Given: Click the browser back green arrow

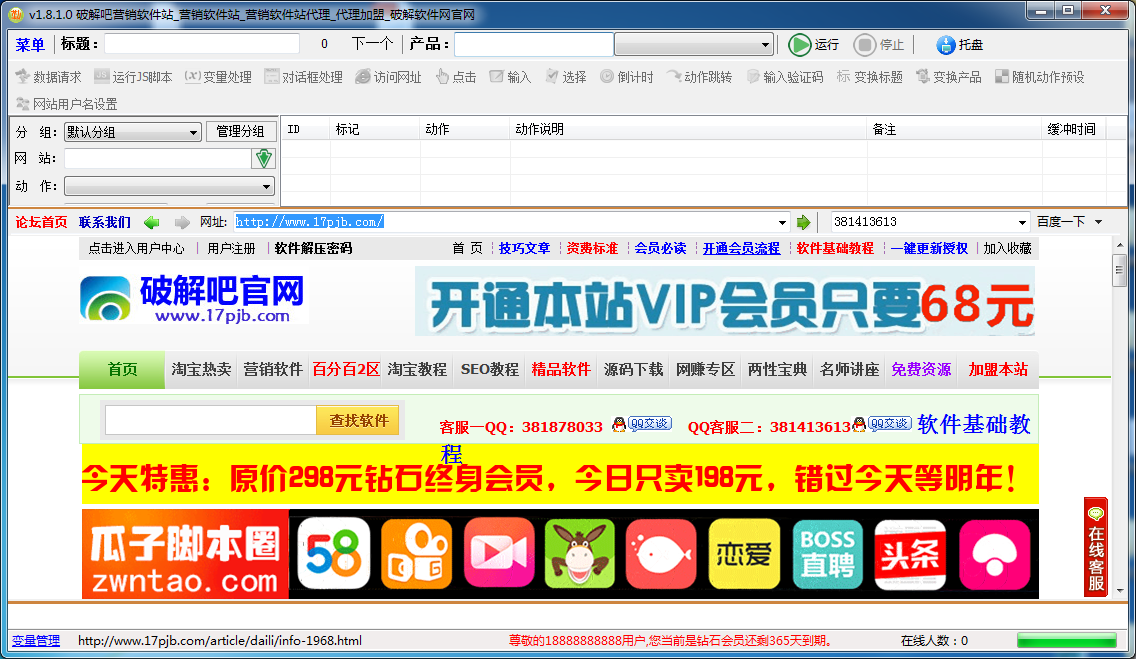Looking at the screenshot, I should tap(151, 222).
